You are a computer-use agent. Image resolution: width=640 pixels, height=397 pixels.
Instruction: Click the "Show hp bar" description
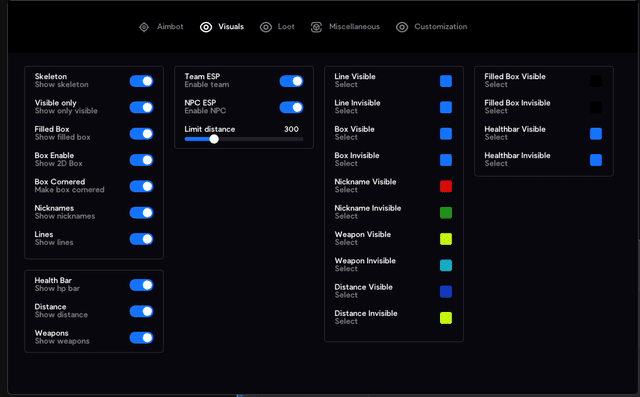coord(57,288)
